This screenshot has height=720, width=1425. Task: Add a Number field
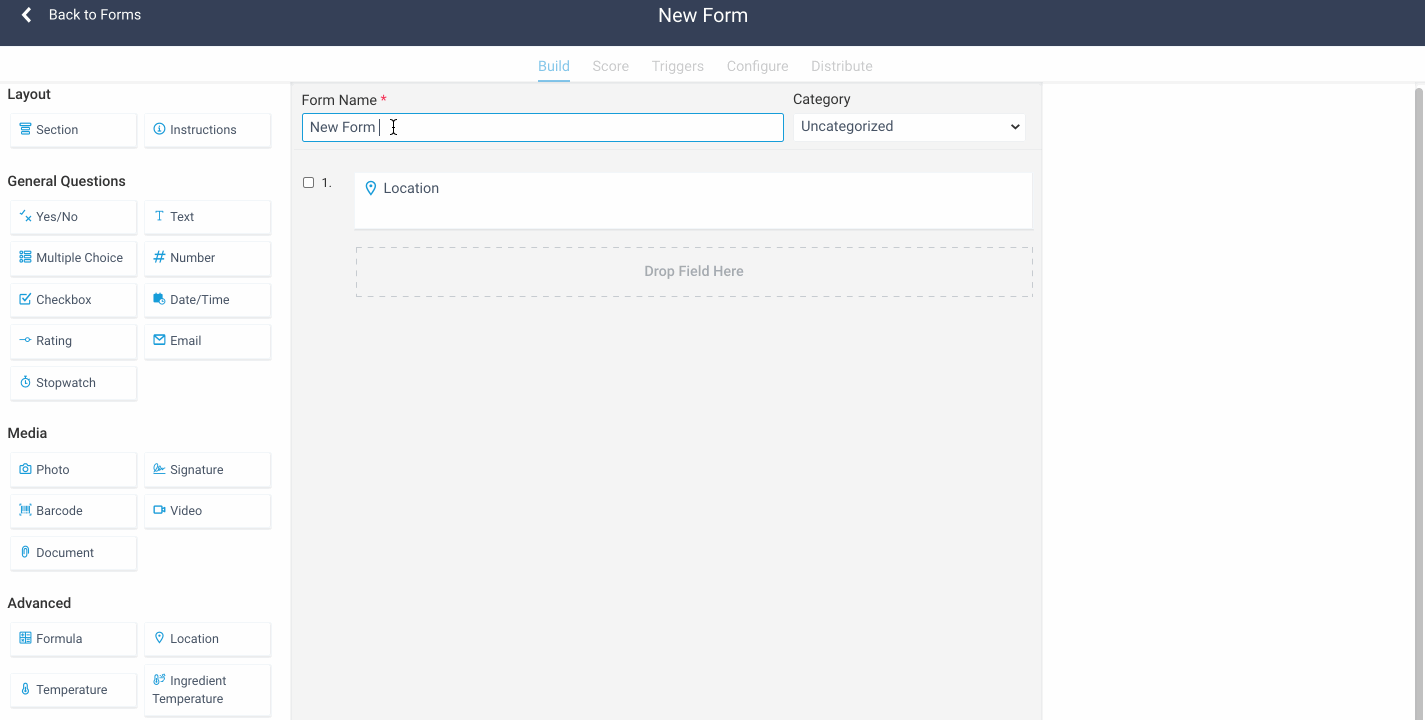pos(207,258)
